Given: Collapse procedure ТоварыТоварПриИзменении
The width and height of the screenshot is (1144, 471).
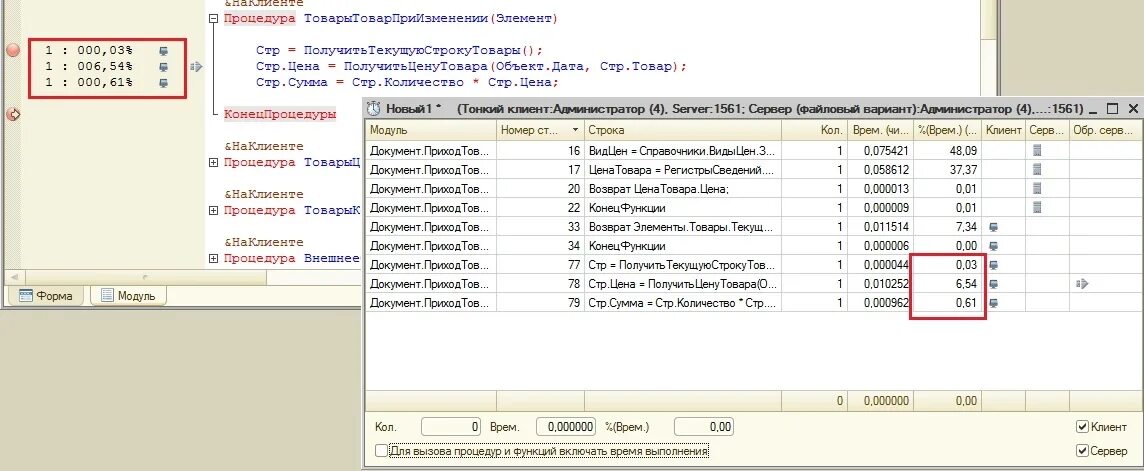Looking at the screenshot, I should click(x=213, y=19).
